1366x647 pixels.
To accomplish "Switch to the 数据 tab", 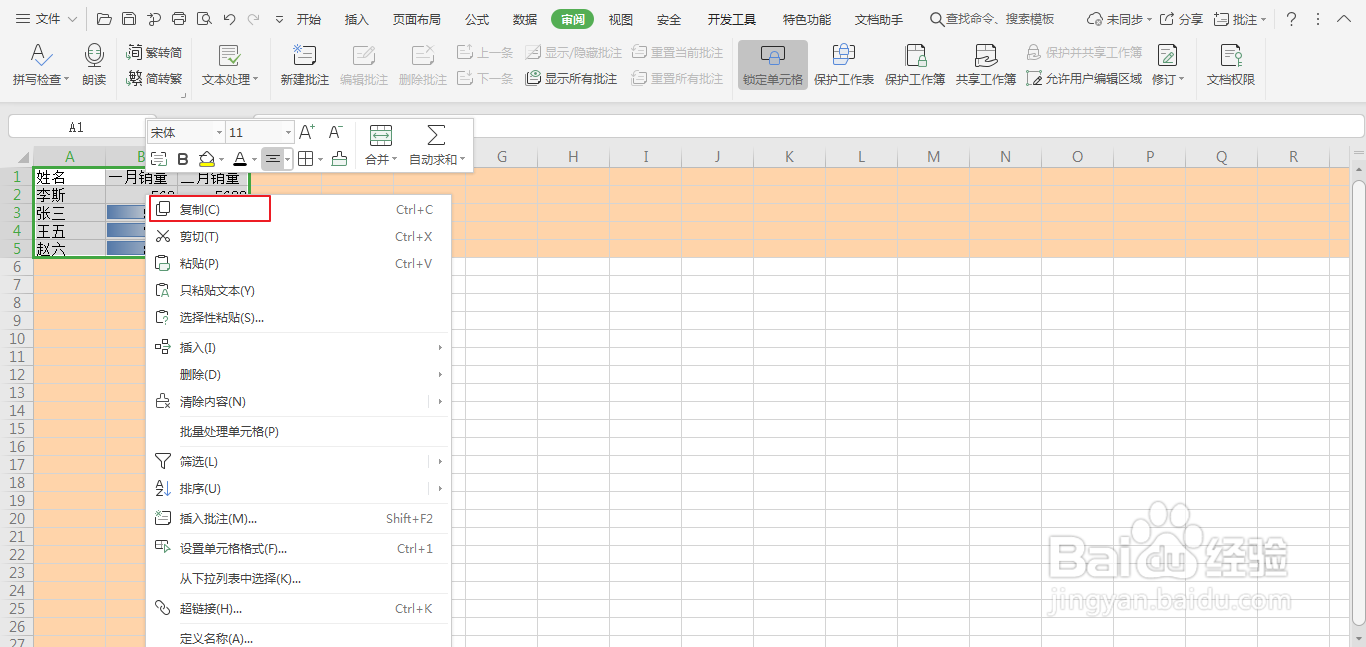I will click(x=525, y=19).
